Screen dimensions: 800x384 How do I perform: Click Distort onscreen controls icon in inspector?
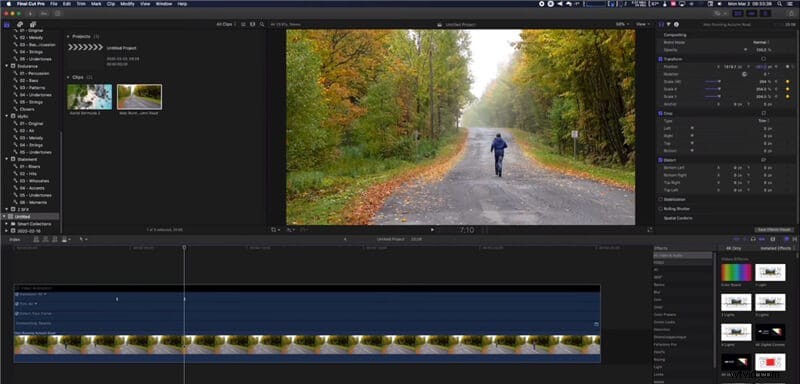(x=764, y=160)
